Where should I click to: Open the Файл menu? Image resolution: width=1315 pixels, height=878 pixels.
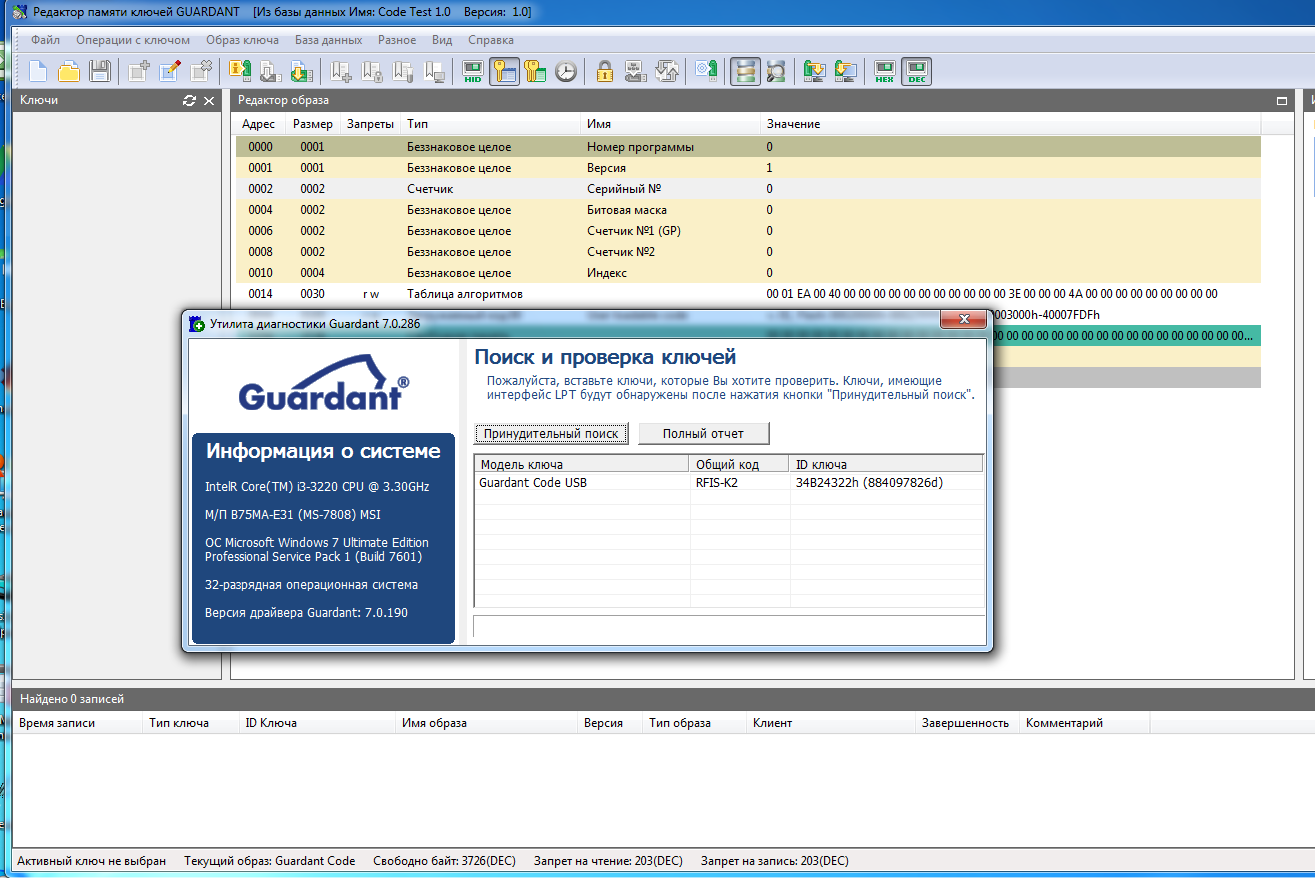[45, 40]
